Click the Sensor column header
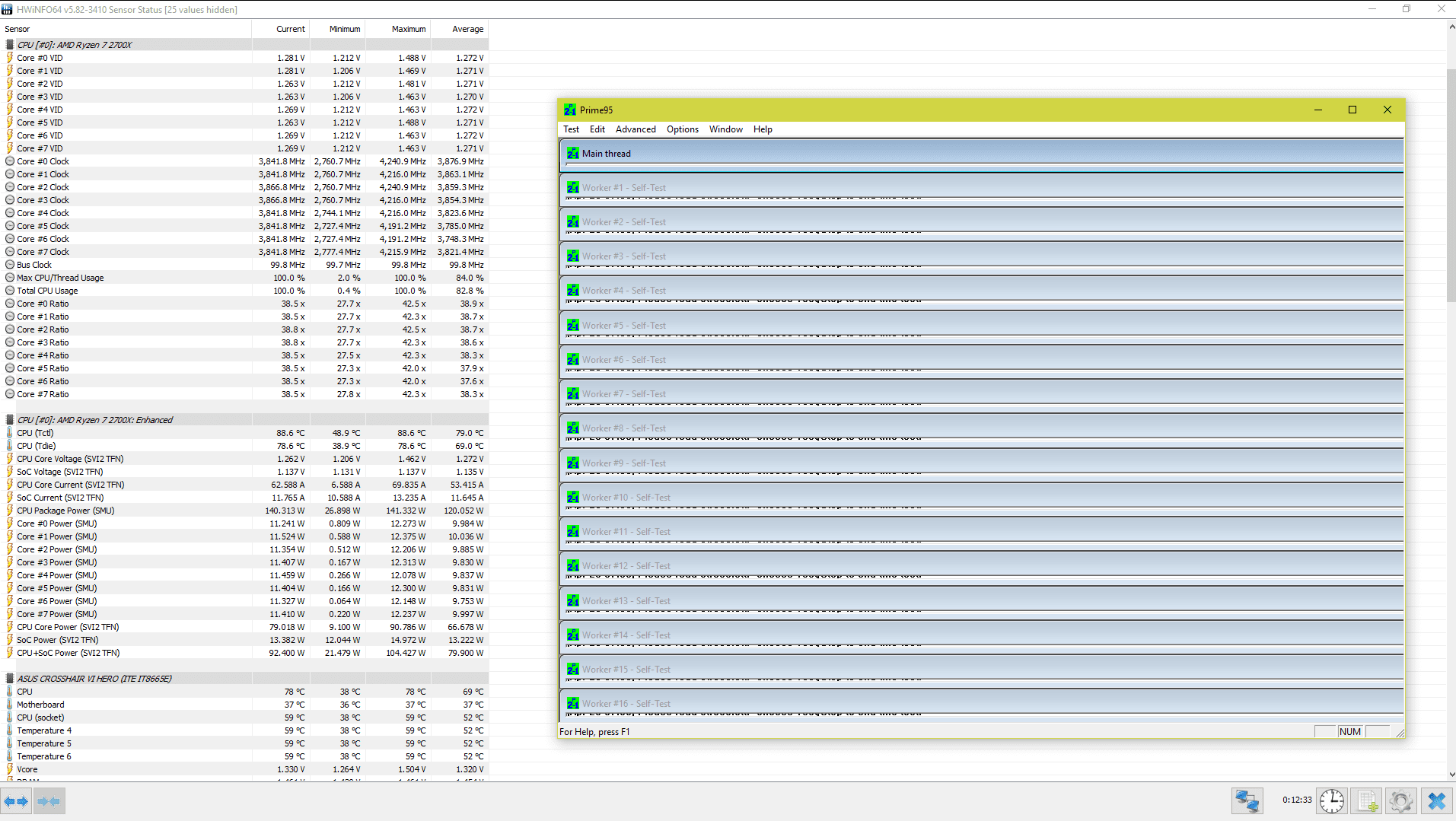 (126, 29)
